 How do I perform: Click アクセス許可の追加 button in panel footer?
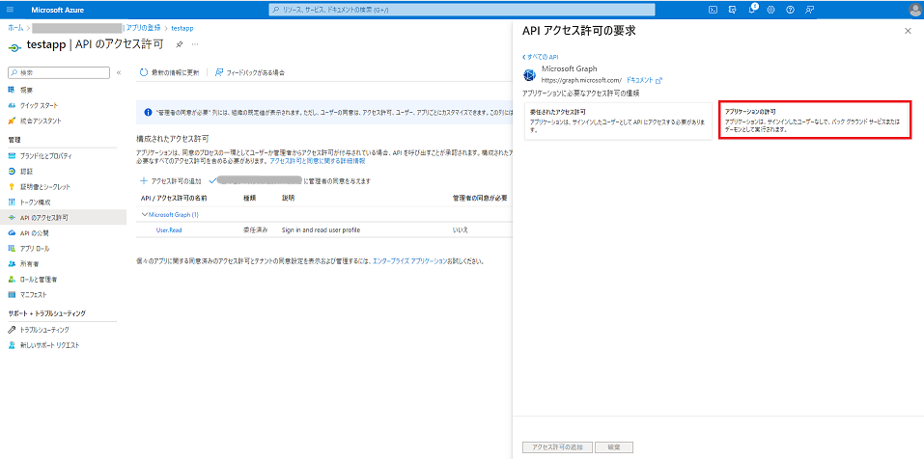tap(557, 447)
